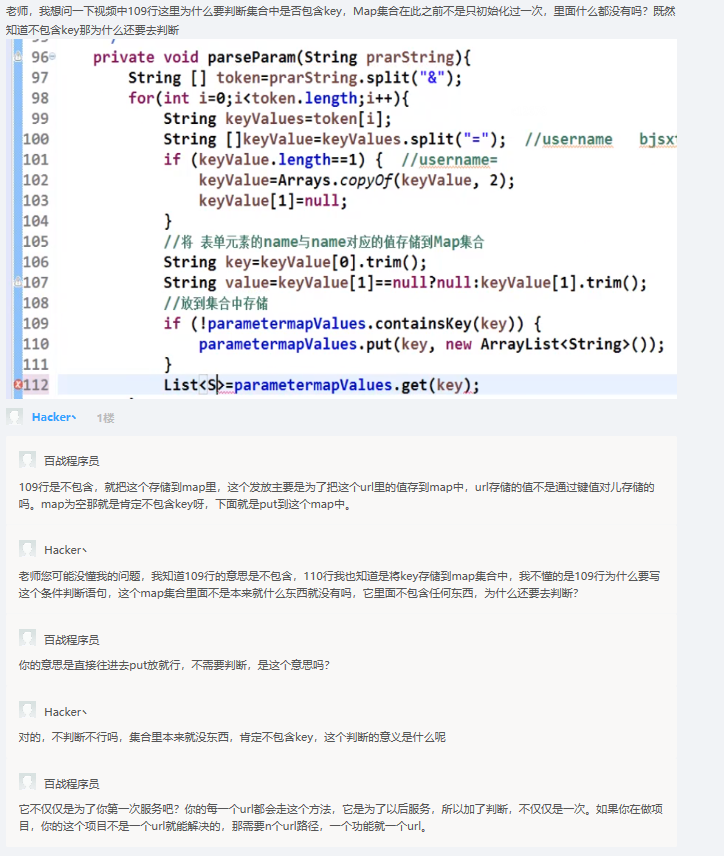This screenshot has height=856, width=724.
Task: Click Hacker丶 name above '老师您可能没懂我的问题'
Action: [65, 550]
